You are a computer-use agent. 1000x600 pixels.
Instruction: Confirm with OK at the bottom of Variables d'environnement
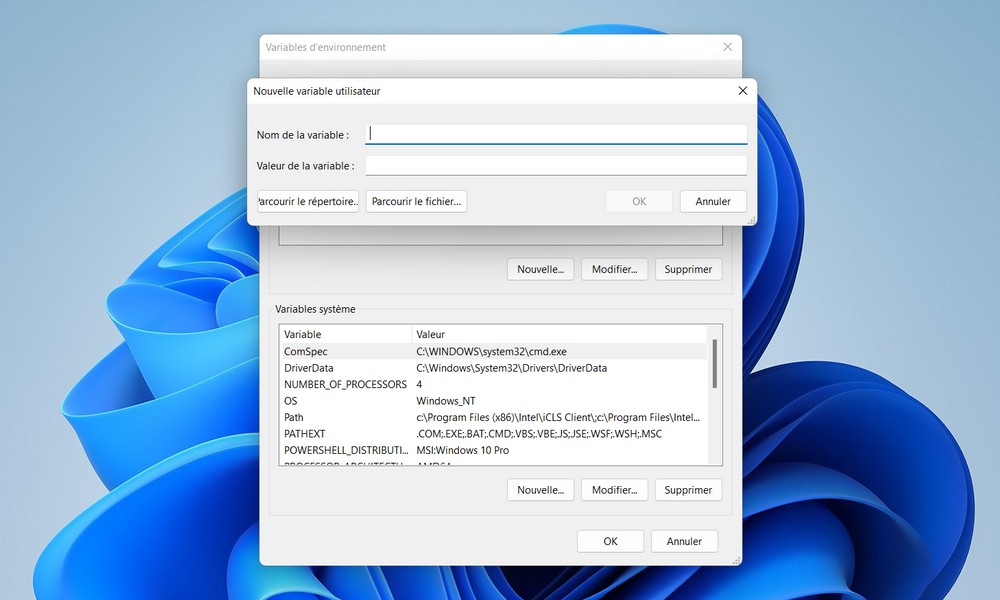coord(610,541)
